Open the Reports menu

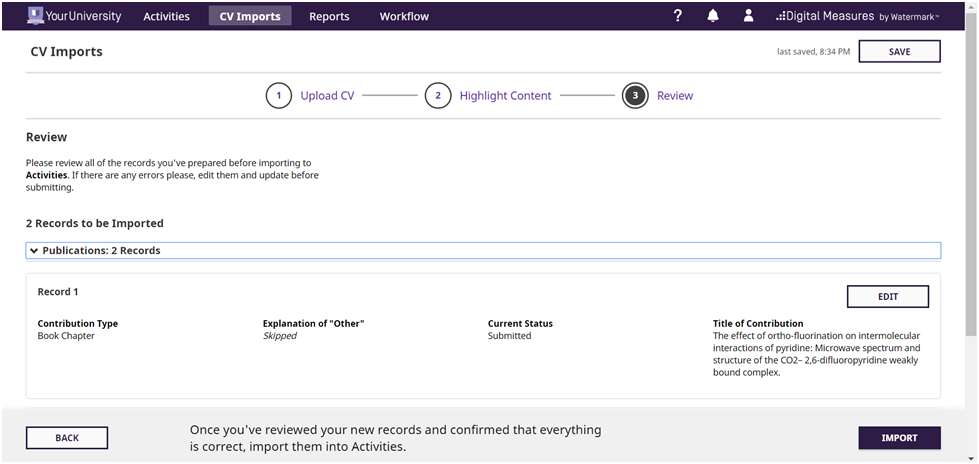click(x=329, y=17)
